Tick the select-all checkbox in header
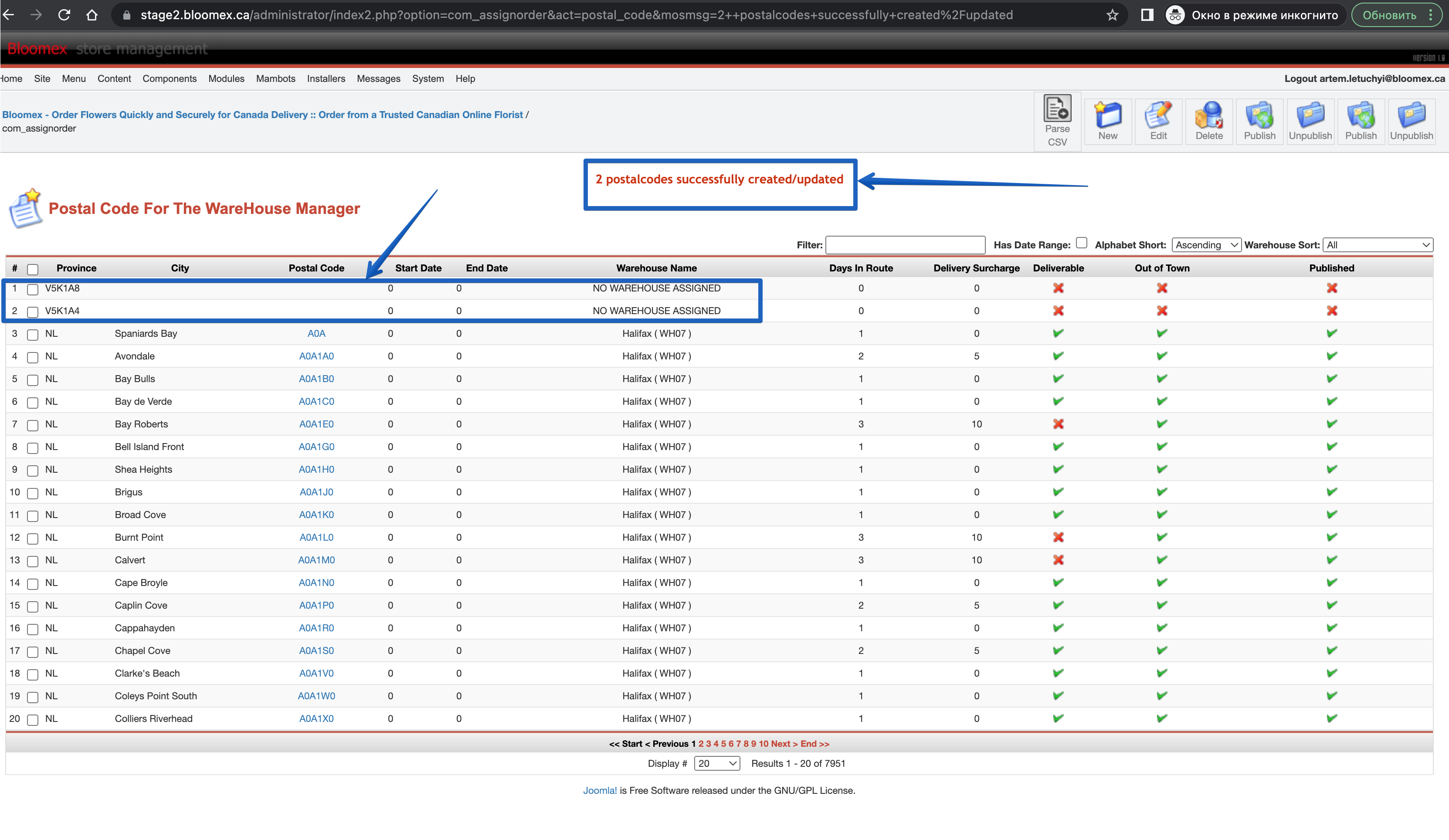 [33, 269]
